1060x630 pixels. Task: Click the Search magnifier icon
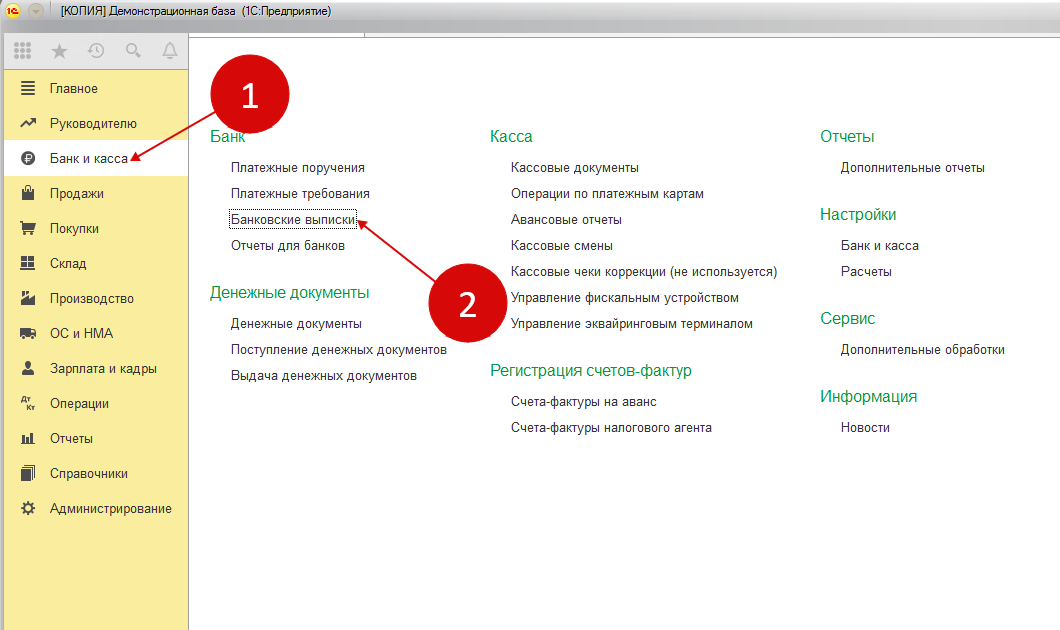point(133,51)
